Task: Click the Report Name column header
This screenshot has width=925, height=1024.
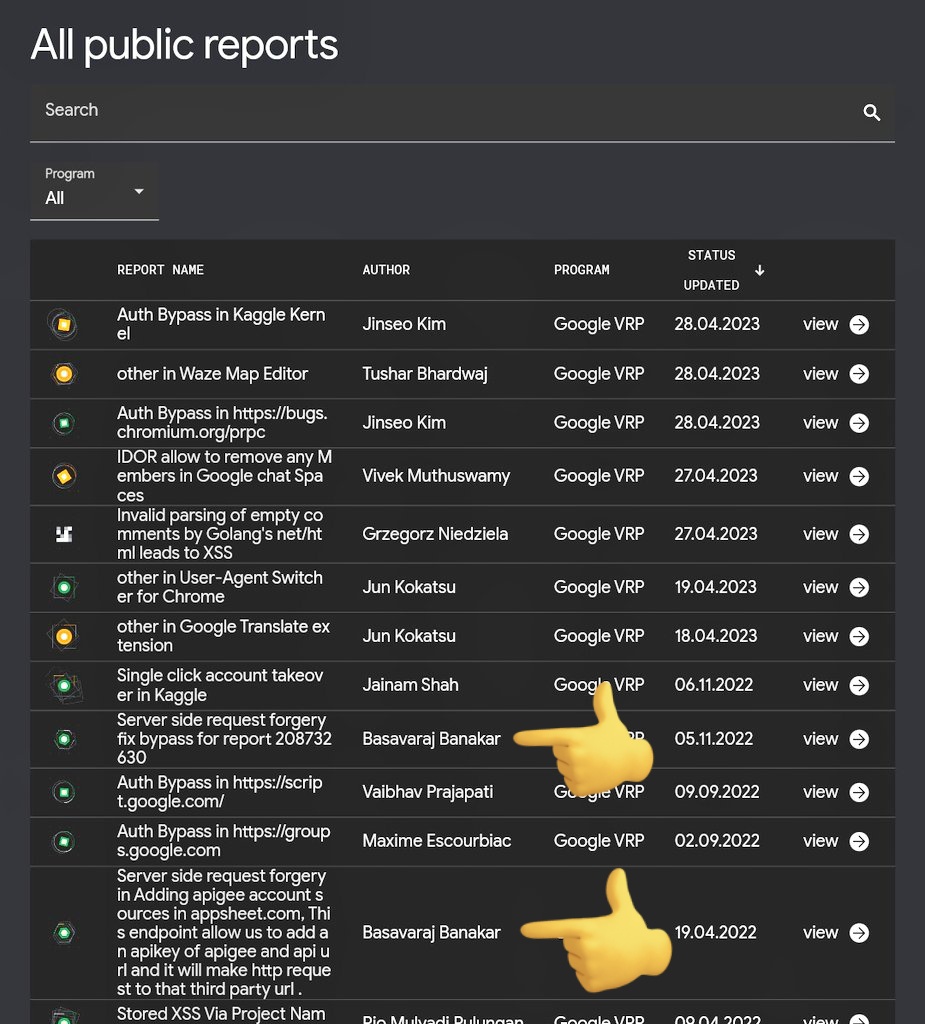Action: [160, 270]
